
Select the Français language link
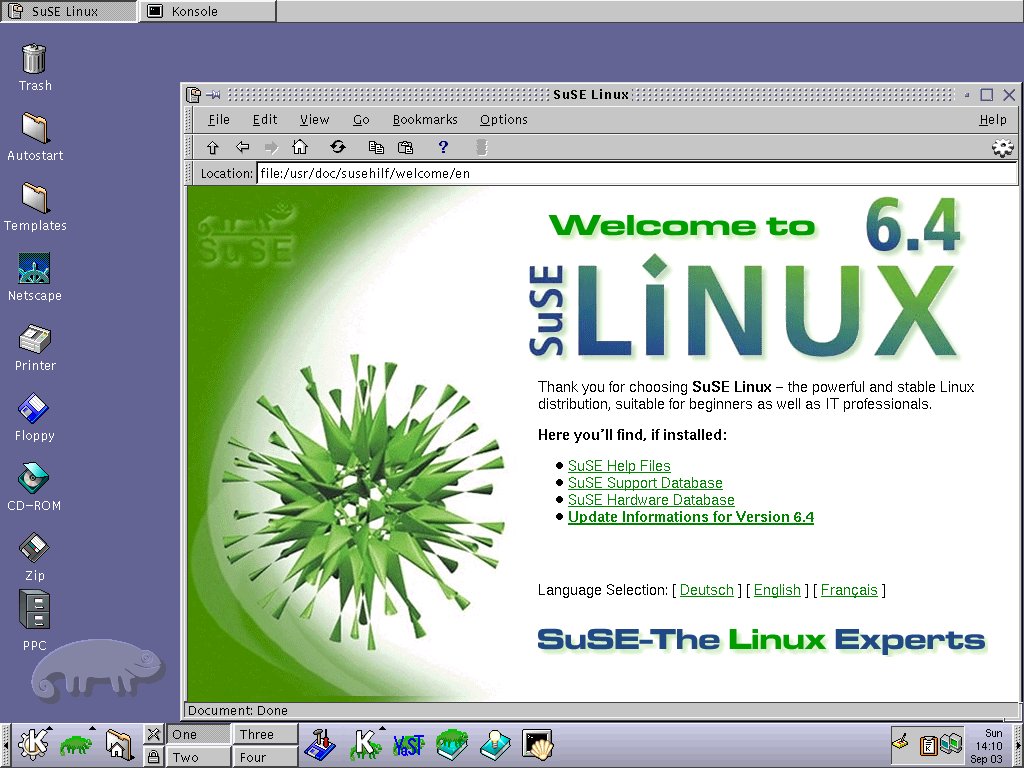(849, 590)
